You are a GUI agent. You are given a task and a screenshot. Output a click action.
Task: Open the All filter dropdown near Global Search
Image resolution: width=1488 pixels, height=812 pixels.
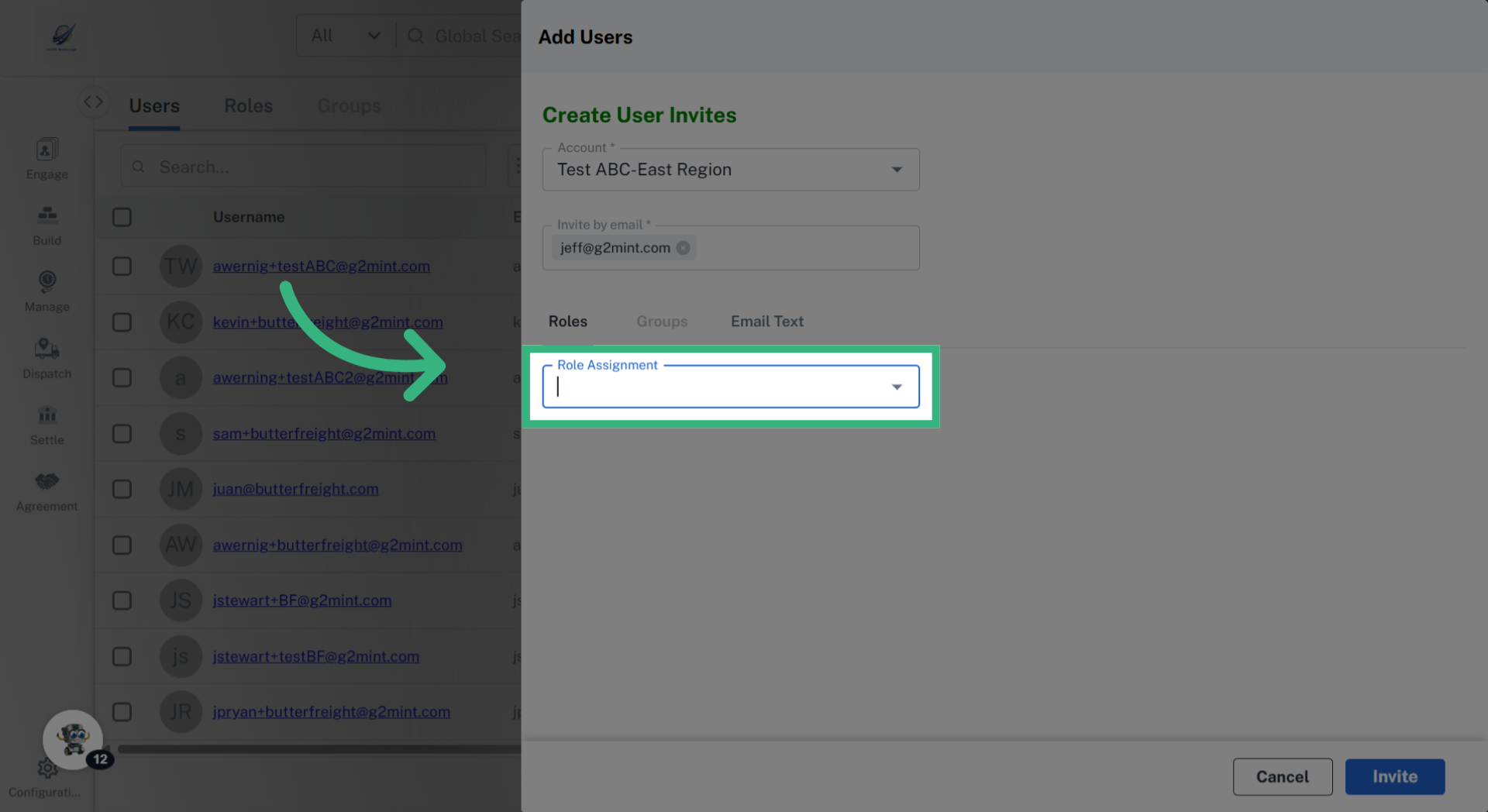tap(344, 35)
